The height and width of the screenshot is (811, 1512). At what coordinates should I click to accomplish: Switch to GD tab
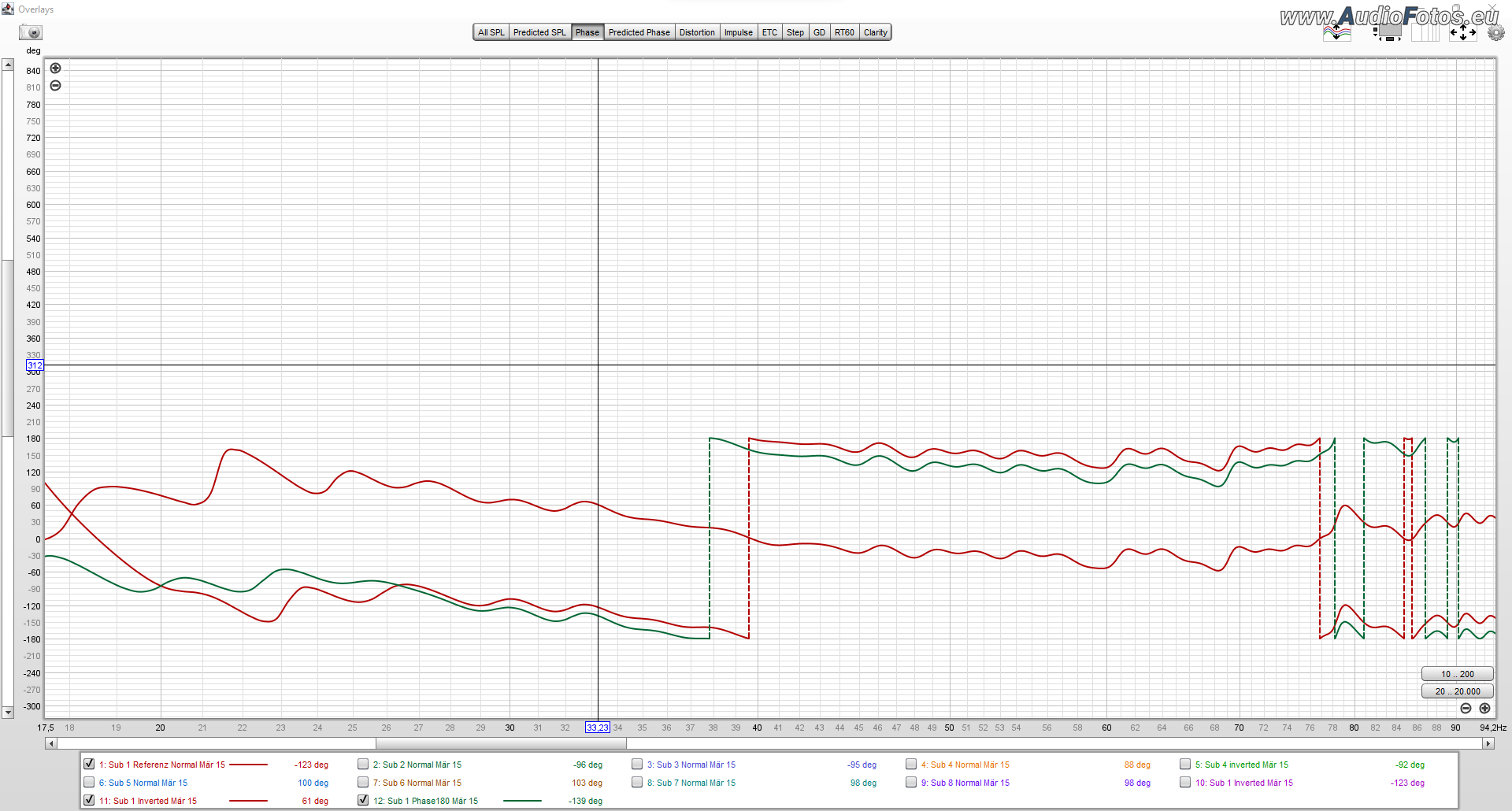click(820, 32)
